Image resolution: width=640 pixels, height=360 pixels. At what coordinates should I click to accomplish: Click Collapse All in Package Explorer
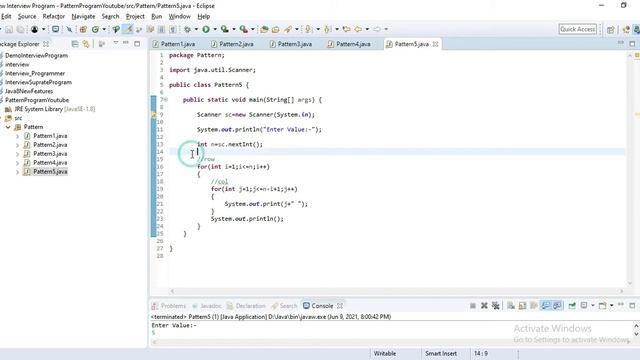click(75, 44)
